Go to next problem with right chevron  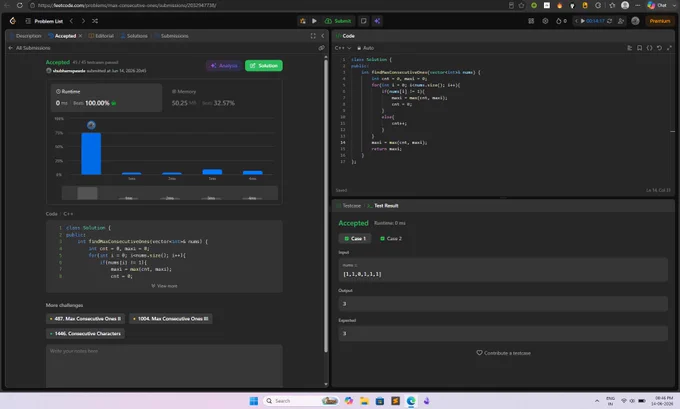coord(83,21)
